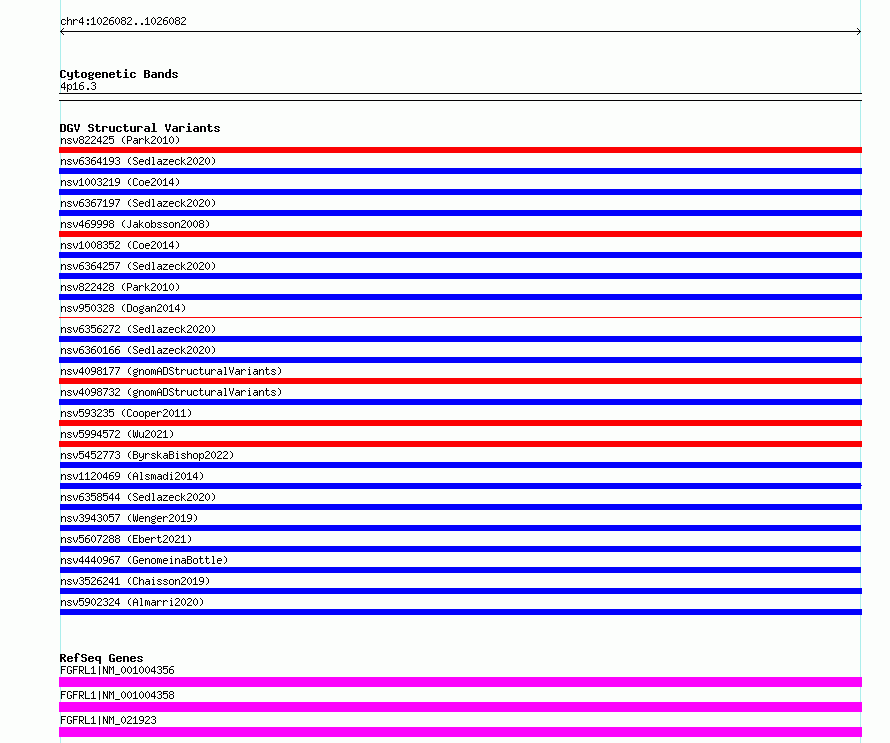
Task: Open variant nsv5452773 (ByrskaBishop2022) label
Action: [147, 455]
